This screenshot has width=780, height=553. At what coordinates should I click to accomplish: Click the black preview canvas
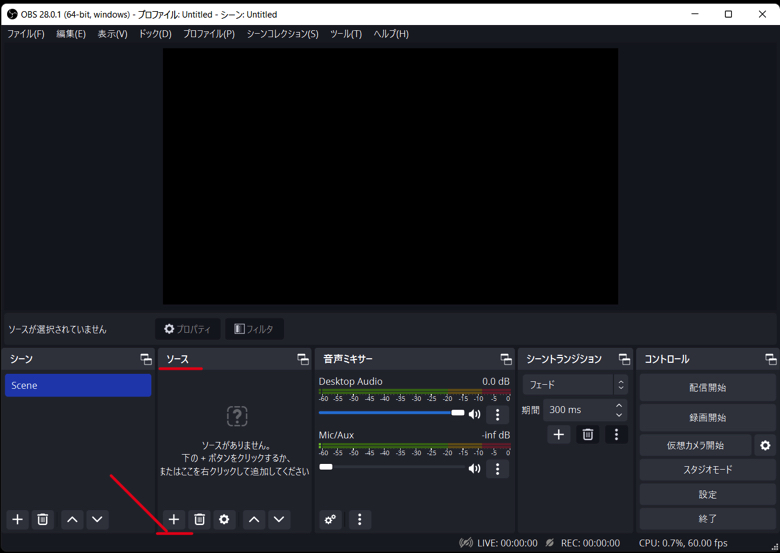point(390,176)
